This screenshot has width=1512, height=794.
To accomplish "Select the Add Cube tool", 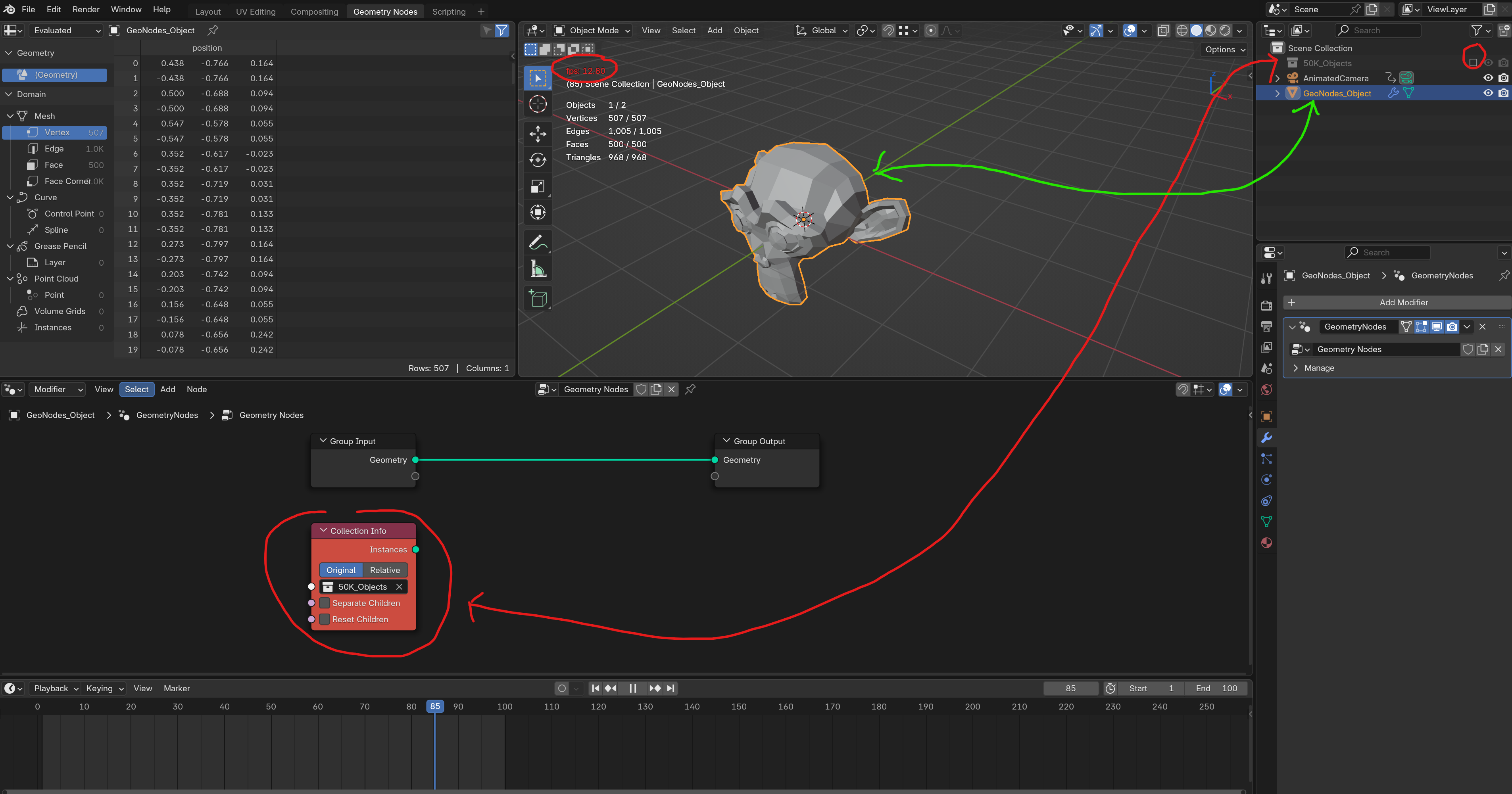I will pyautogui.click(x=538, y=298).
